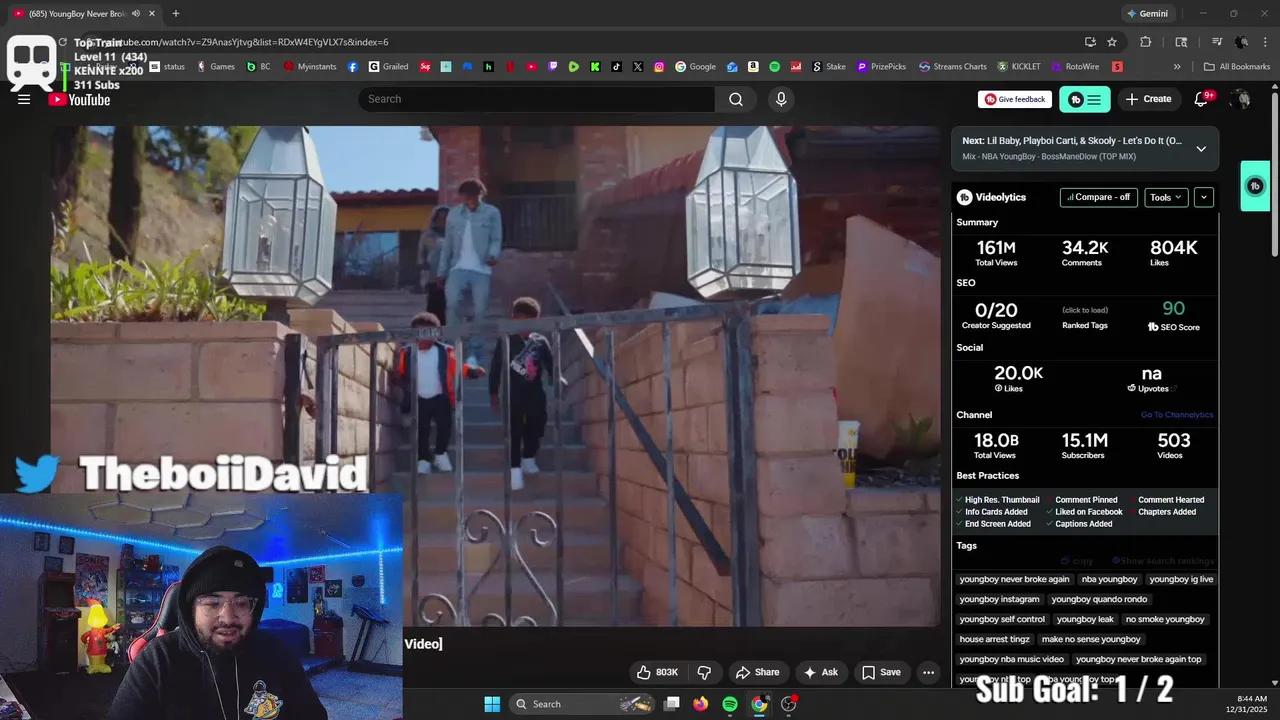Click the page vertical scrollbar
The width and height of the screenshot is (1280, 720).
point(1274,175)
